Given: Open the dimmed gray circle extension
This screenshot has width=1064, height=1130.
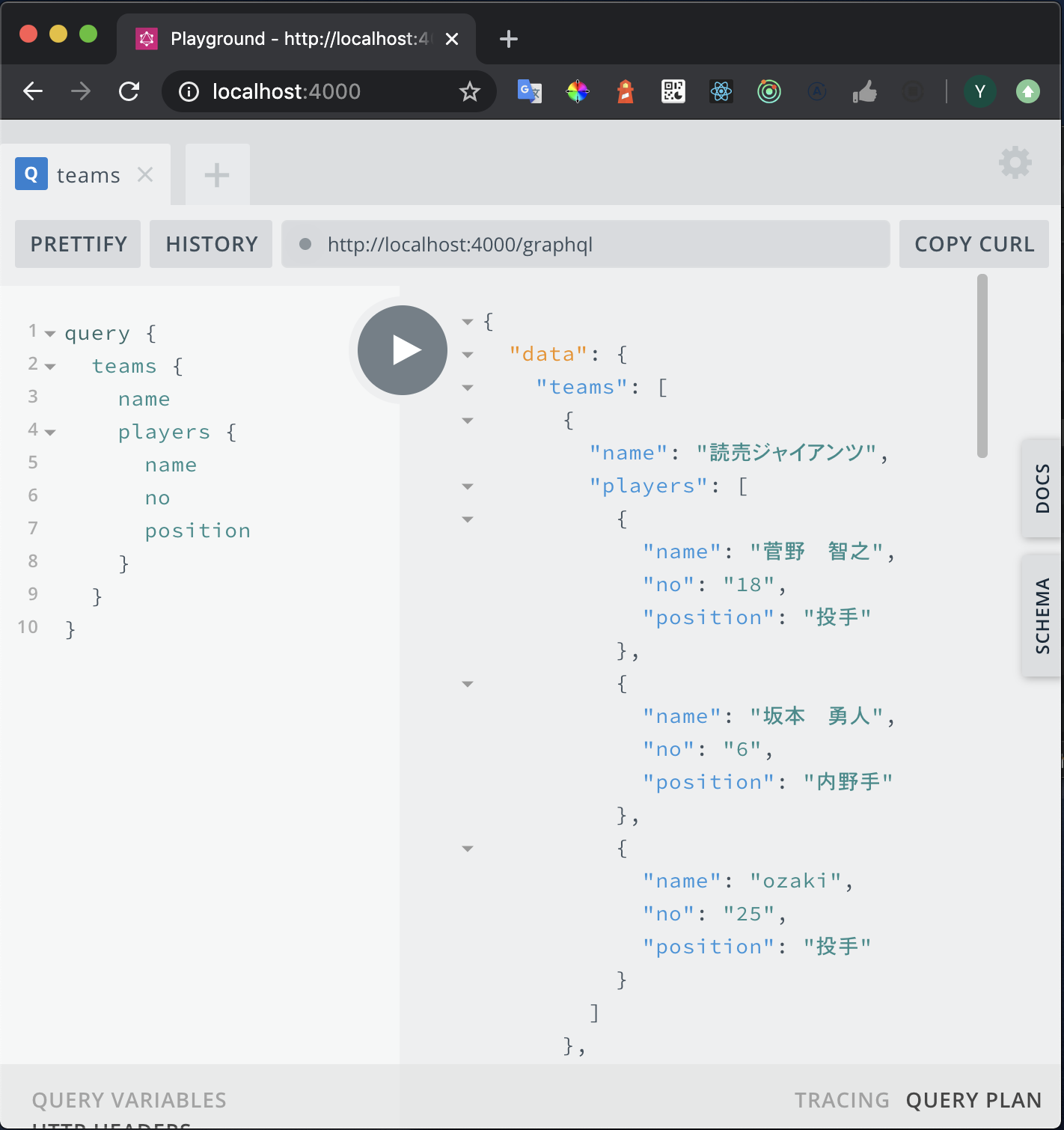Looking at the screenshot, I should pos(912,91).
